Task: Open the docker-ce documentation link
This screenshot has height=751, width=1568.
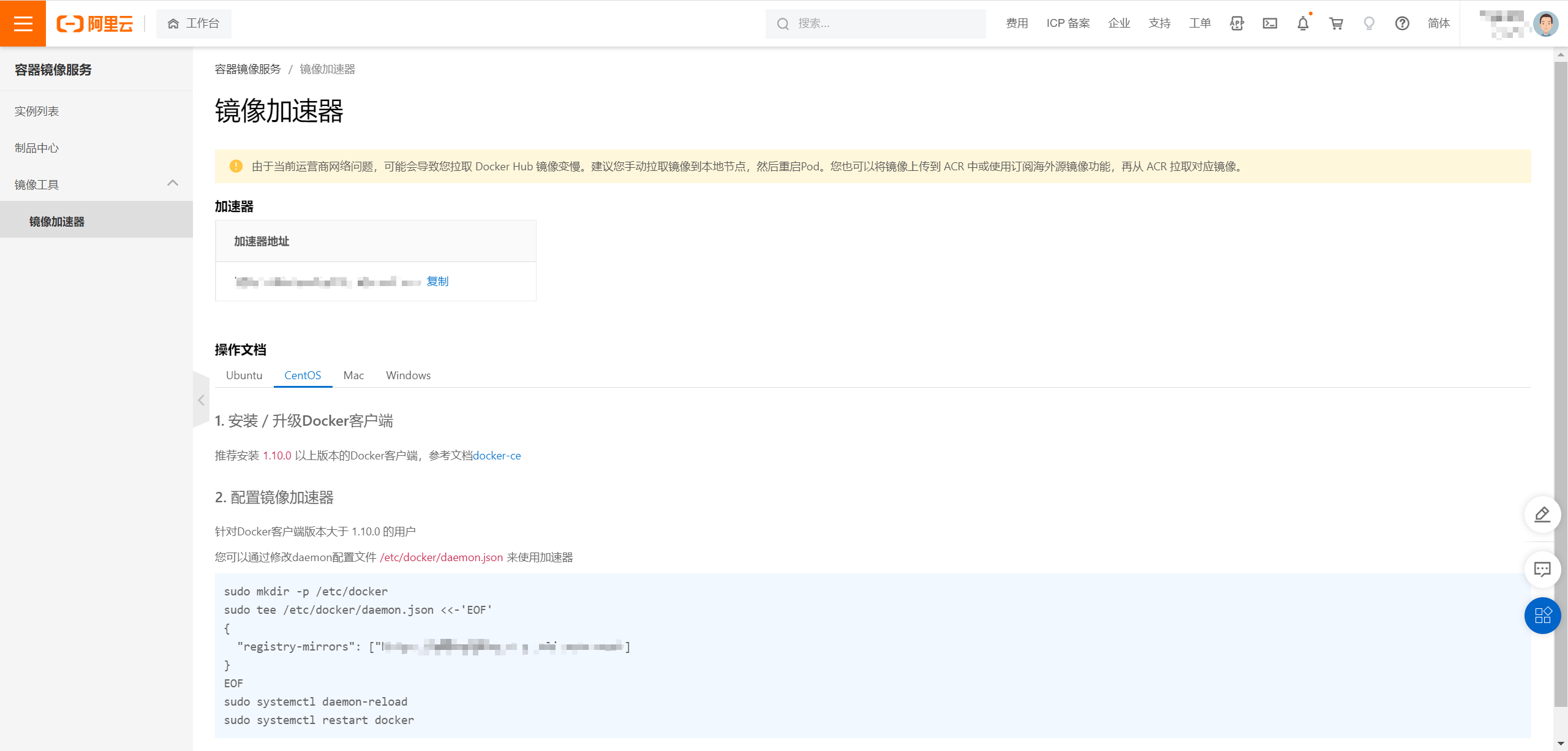Action: coord(497,456)
